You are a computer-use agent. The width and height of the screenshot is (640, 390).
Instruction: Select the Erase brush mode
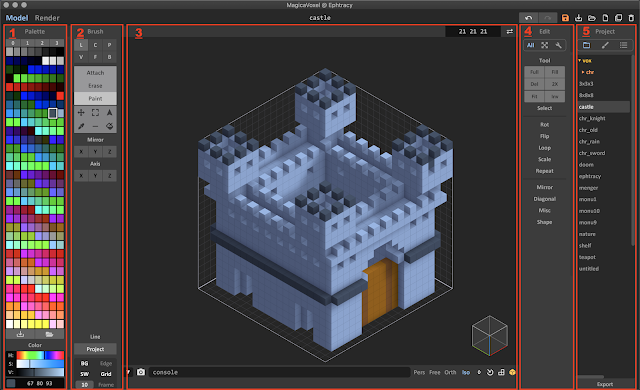[x=95, y=86]
